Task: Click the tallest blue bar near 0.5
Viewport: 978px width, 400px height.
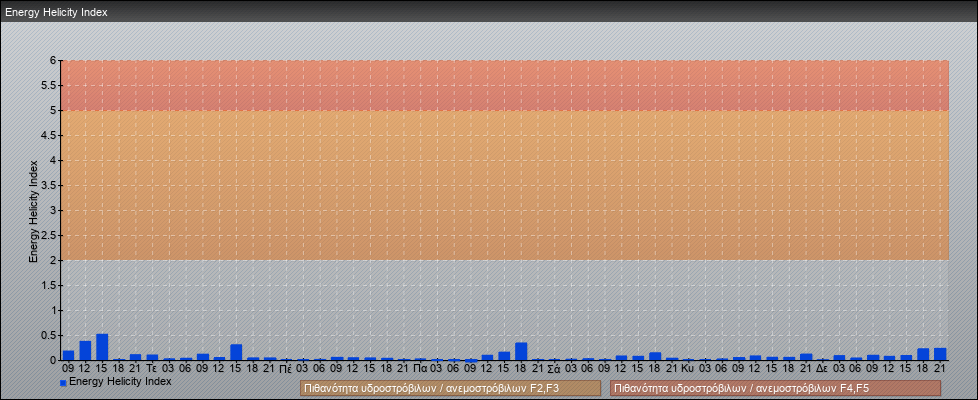Action: (102, 347)
